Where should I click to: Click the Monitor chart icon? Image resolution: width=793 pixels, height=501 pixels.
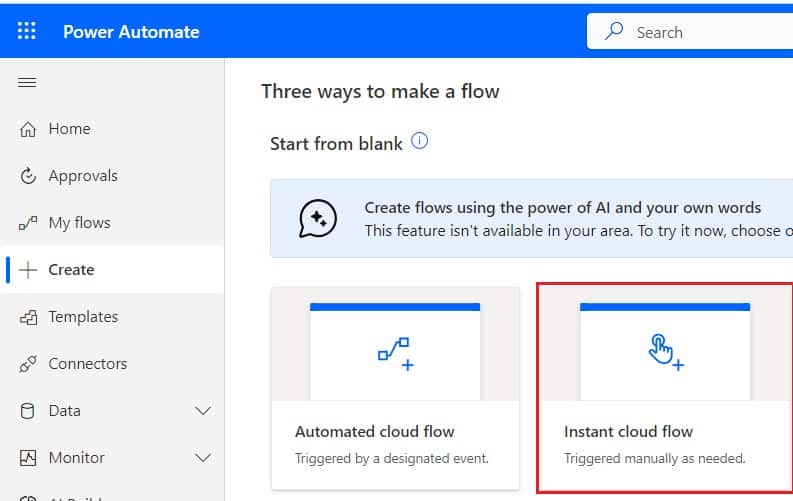pyautogui.click(x=28, y=458)
